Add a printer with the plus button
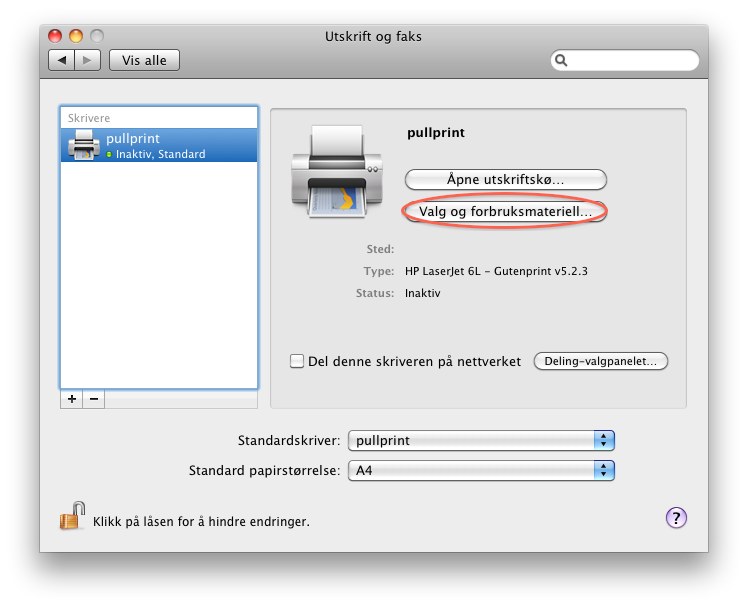748x607 pixels. (71, 398)
